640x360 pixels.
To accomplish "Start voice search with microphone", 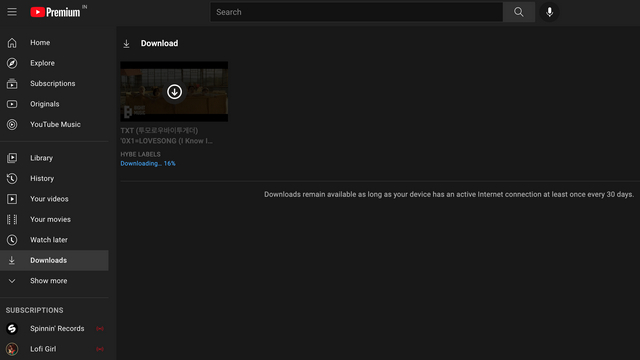I will pos(549,12).
